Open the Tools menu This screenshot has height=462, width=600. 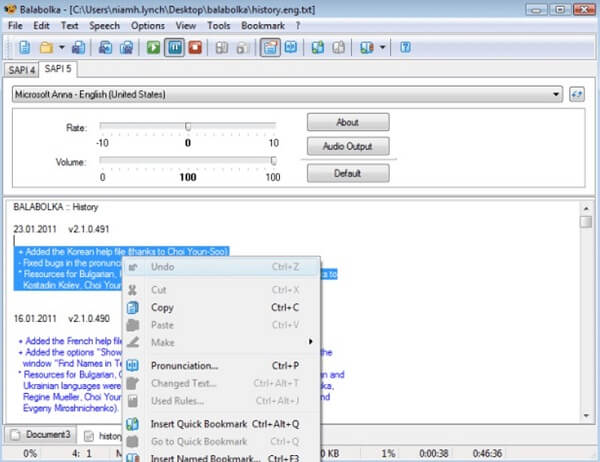[x=218, y=26]
